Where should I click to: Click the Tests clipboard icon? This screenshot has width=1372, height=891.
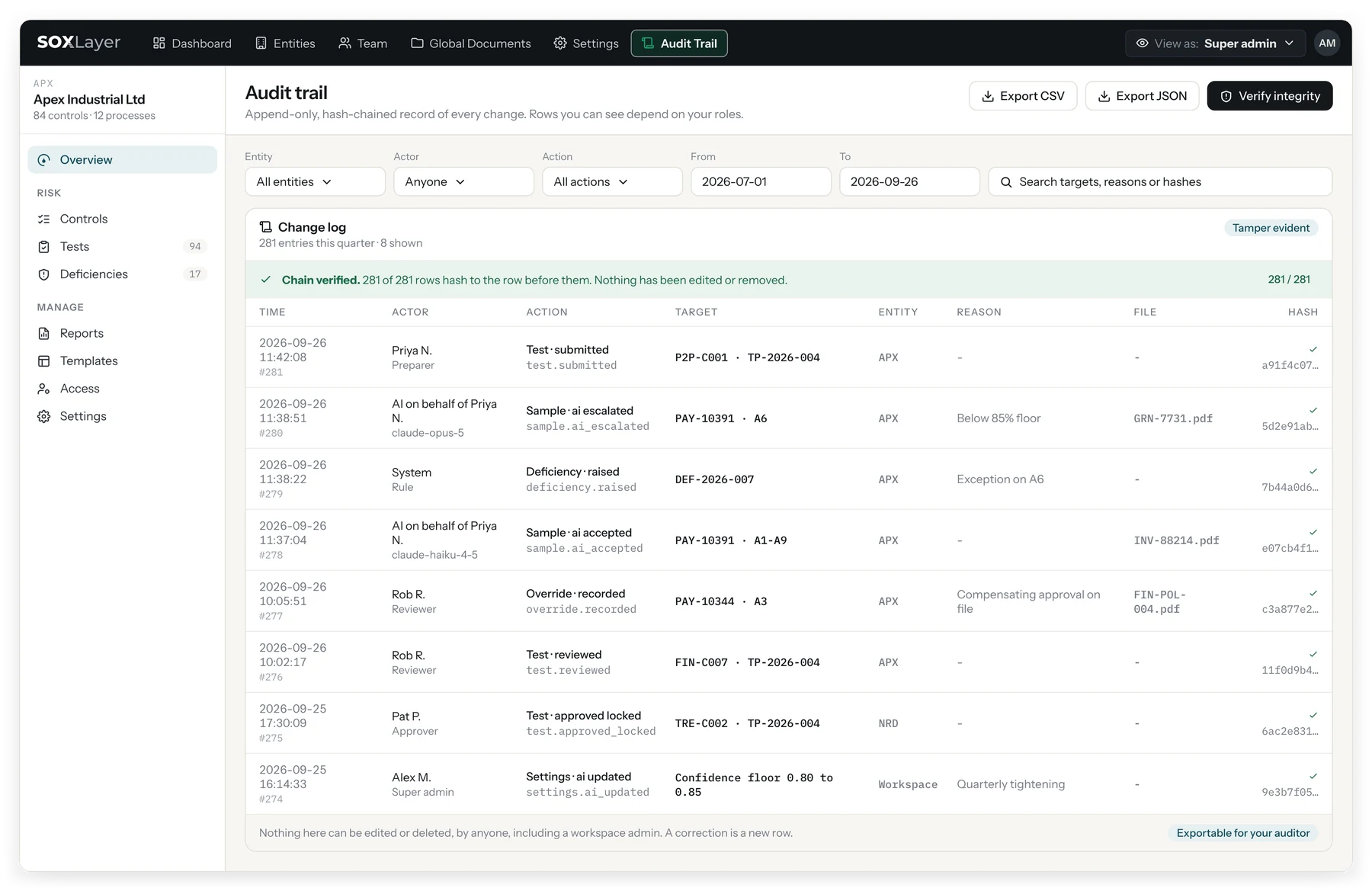point(44,247)
